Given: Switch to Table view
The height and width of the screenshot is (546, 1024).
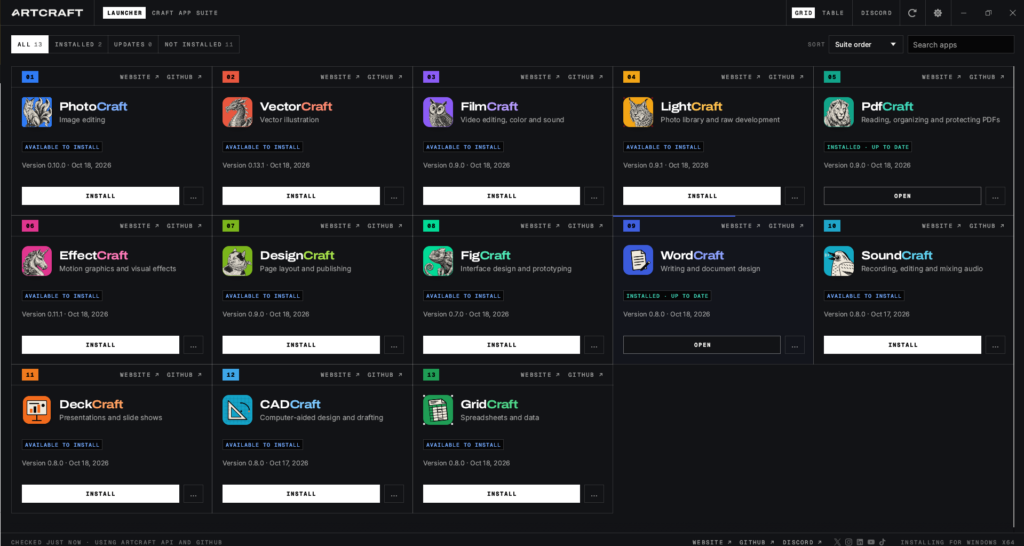Looking at the screenshot, I should point(833,12).
